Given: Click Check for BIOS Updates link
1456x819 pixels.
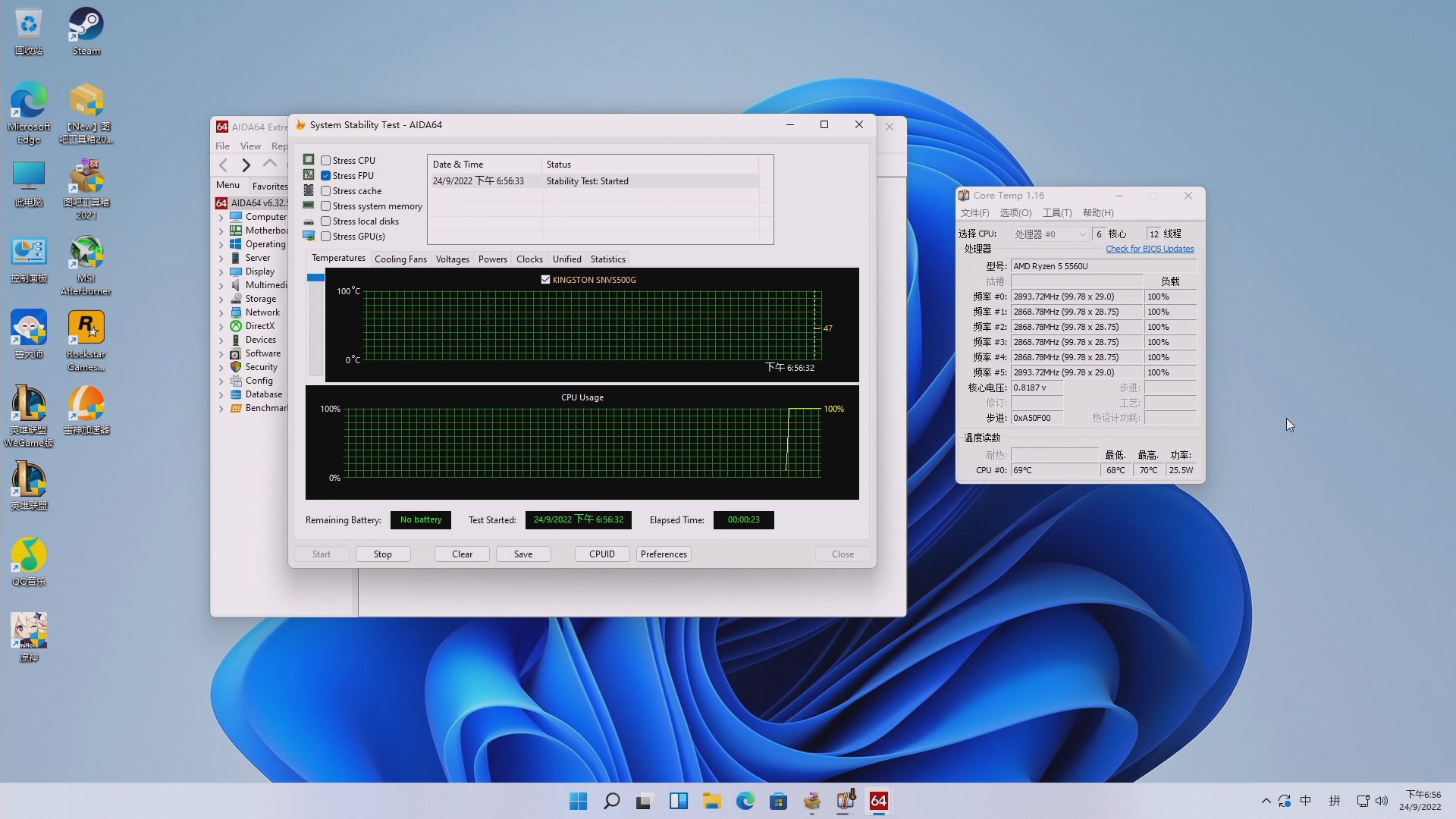Looking at the screenshot, I should (x=1149, y=249).
